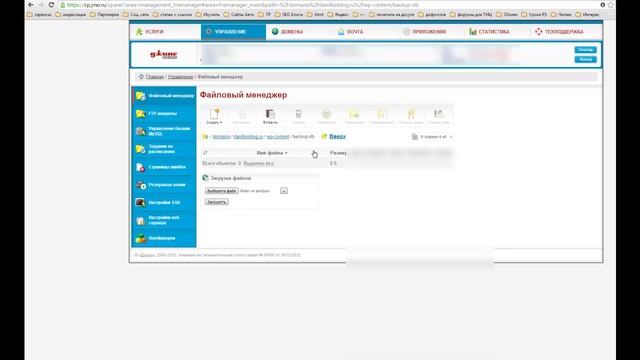Open Резервные копии section
The width and height of the screenshot is (640, 360).
coord(164,185)
